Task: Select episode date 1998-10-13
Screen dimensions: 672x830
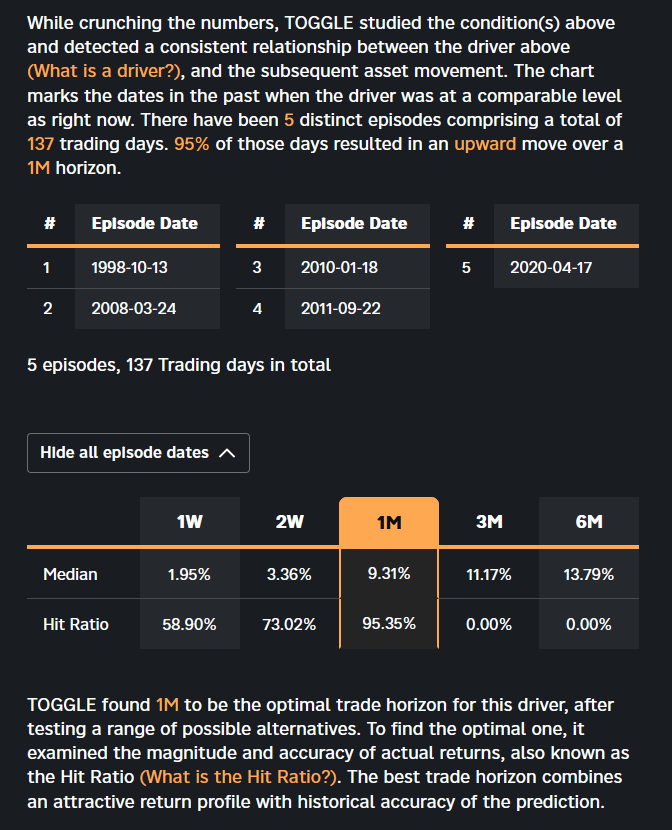Action: (129, 267)
